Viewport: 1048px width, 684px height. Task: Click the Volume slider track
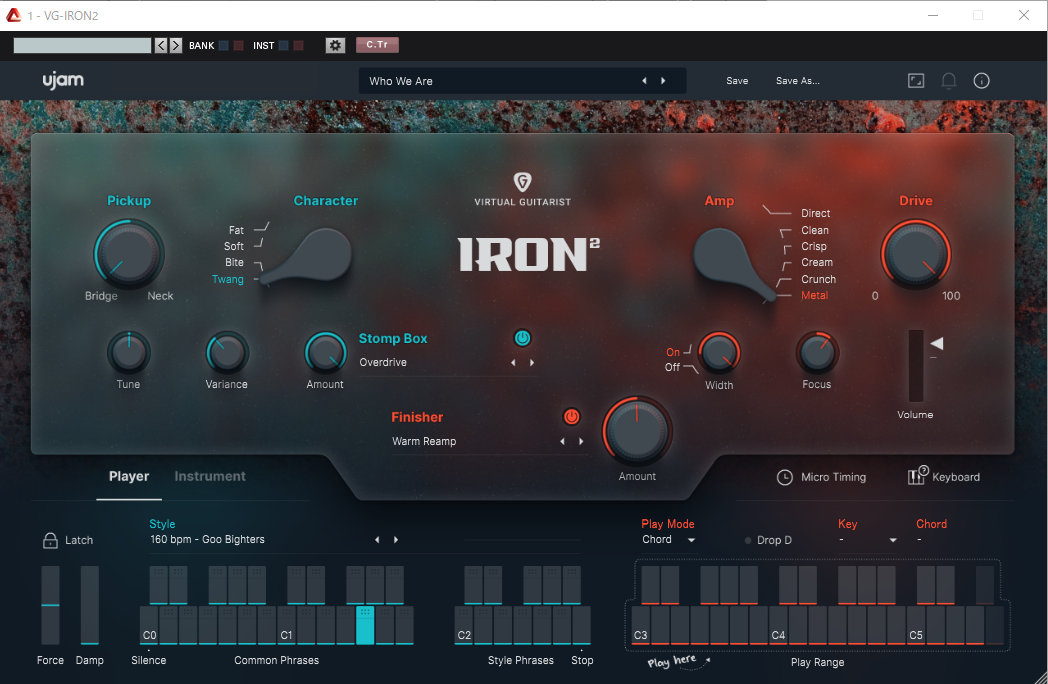pos(916,365)
